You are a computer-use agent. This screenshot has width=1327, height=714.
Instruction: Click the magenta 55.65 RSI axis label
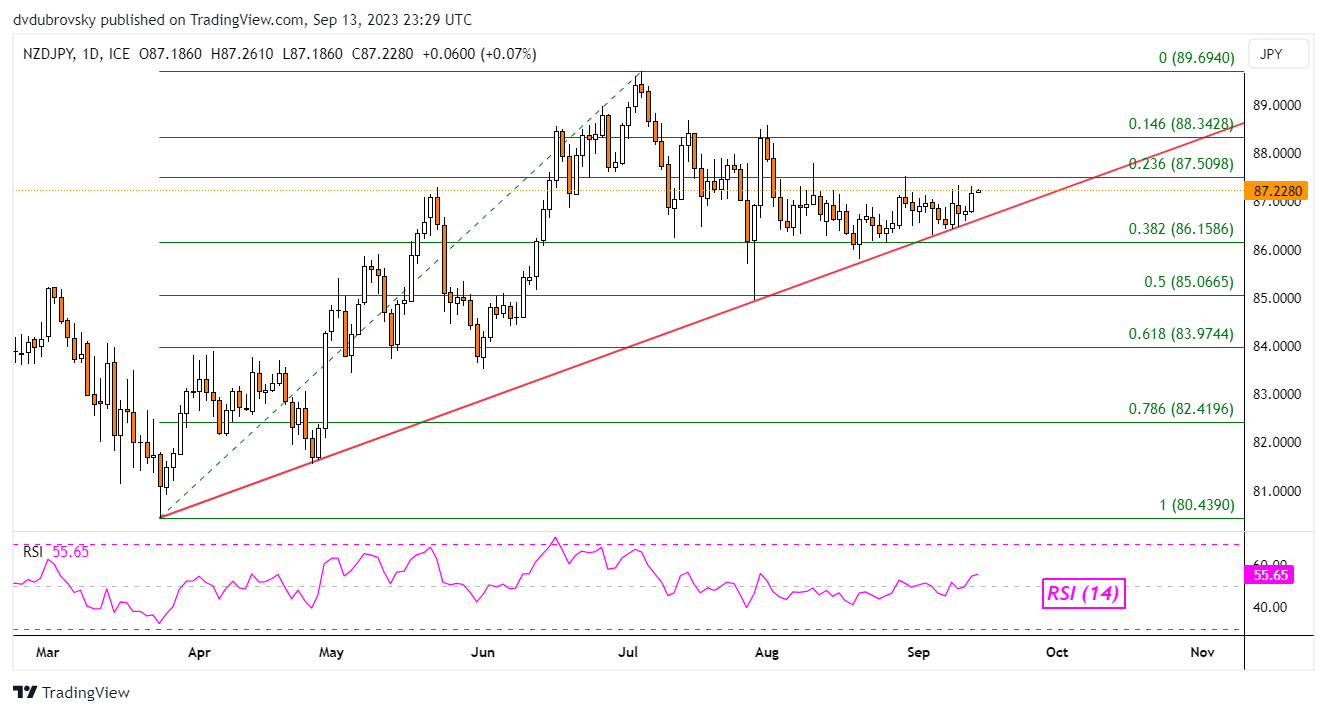[1272, 574]
